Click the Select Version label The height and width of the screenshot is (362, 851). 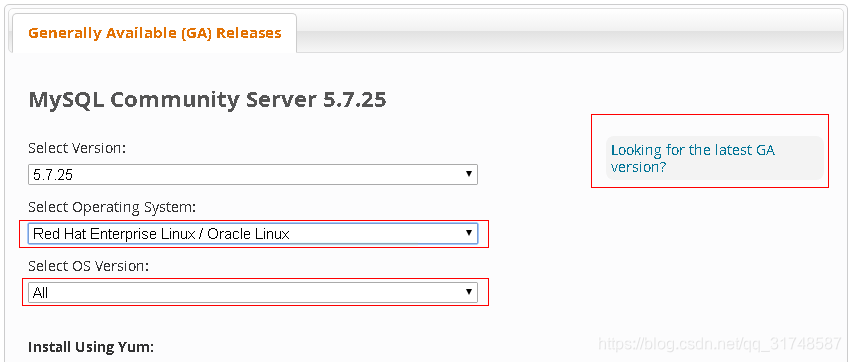click(x=77, y=148)
